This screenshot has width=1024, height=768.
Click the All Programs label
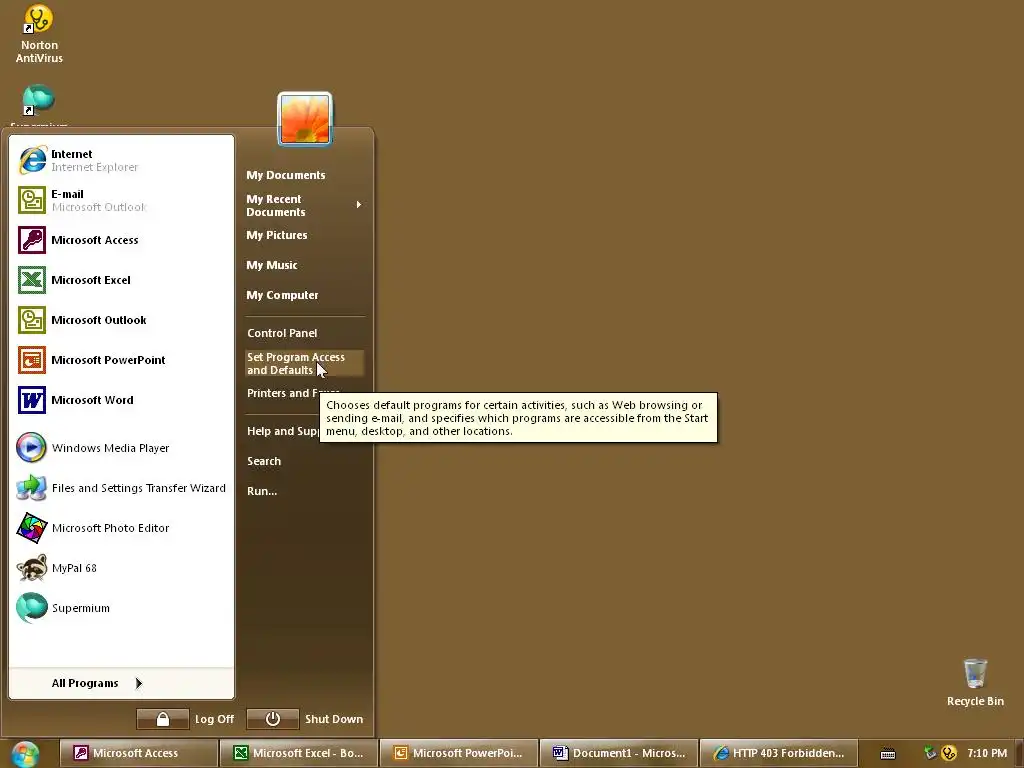pos(85,683)
